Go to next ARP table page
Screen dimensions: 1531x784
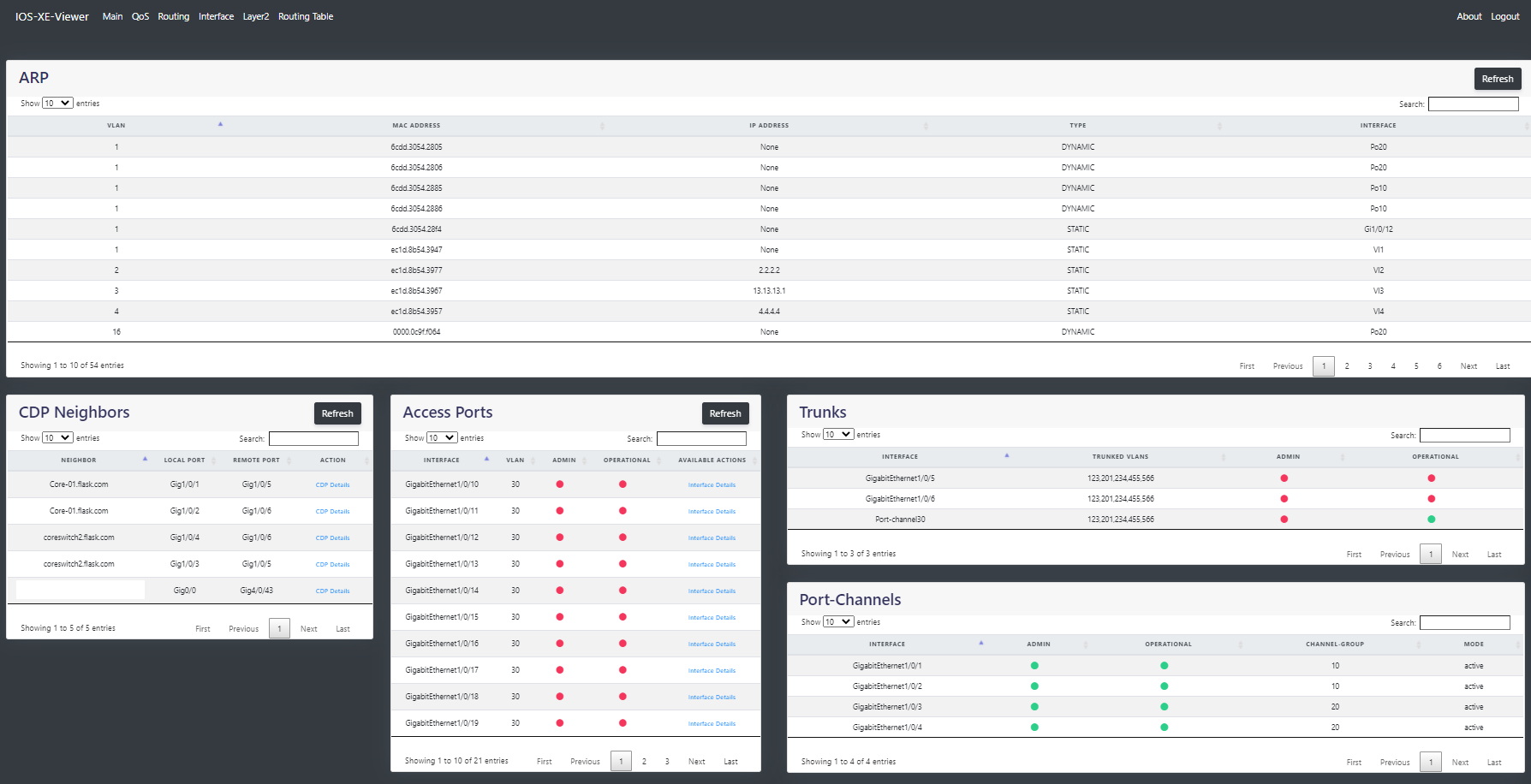(1468, 366)
